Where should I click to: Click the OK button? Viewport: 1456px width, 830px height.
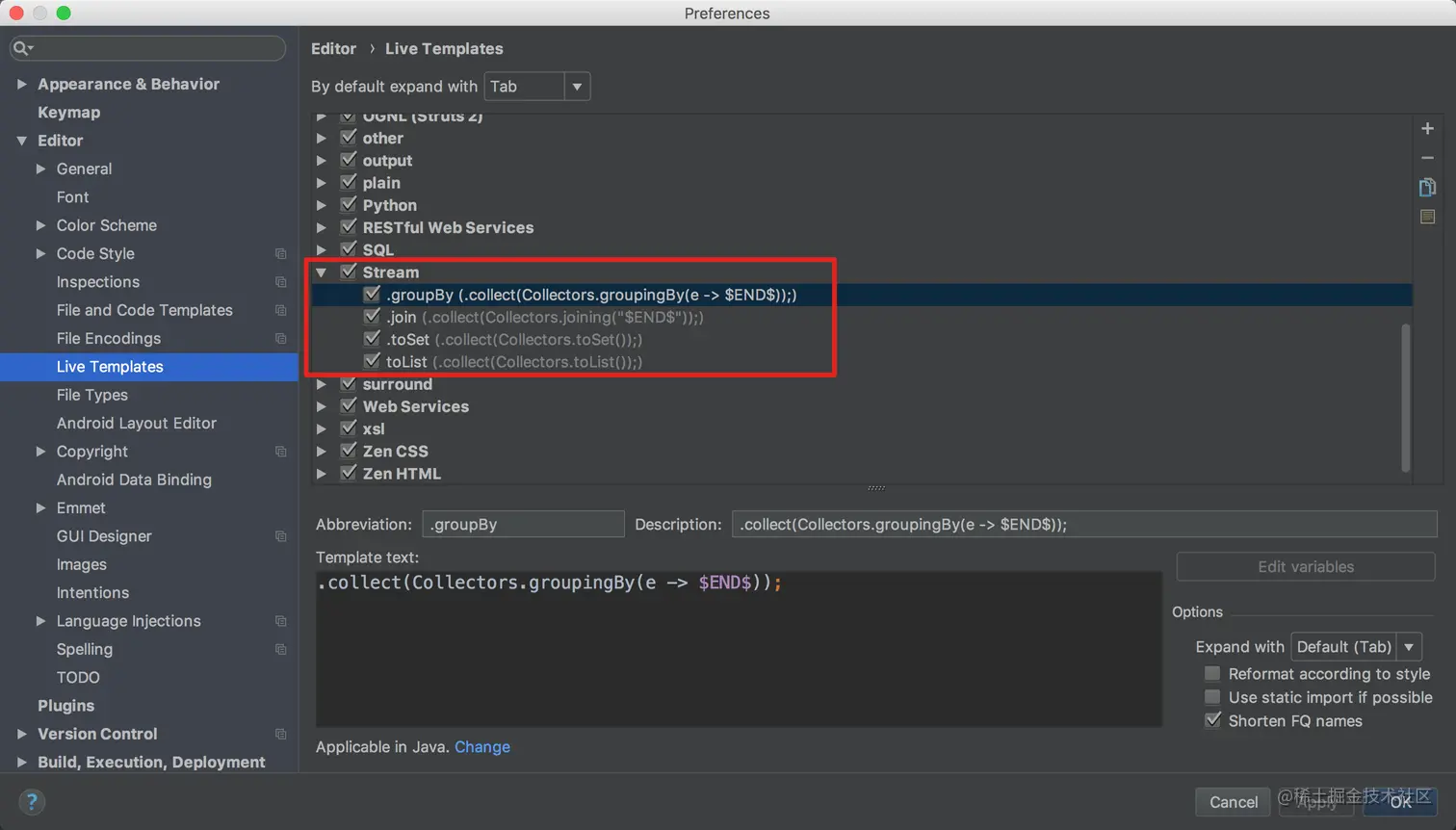(1400, 802)
